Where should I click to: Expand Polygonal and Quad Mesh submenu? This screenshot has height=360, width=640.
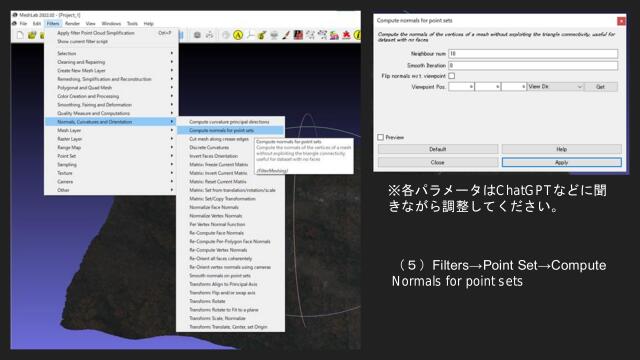pos(111,88)
